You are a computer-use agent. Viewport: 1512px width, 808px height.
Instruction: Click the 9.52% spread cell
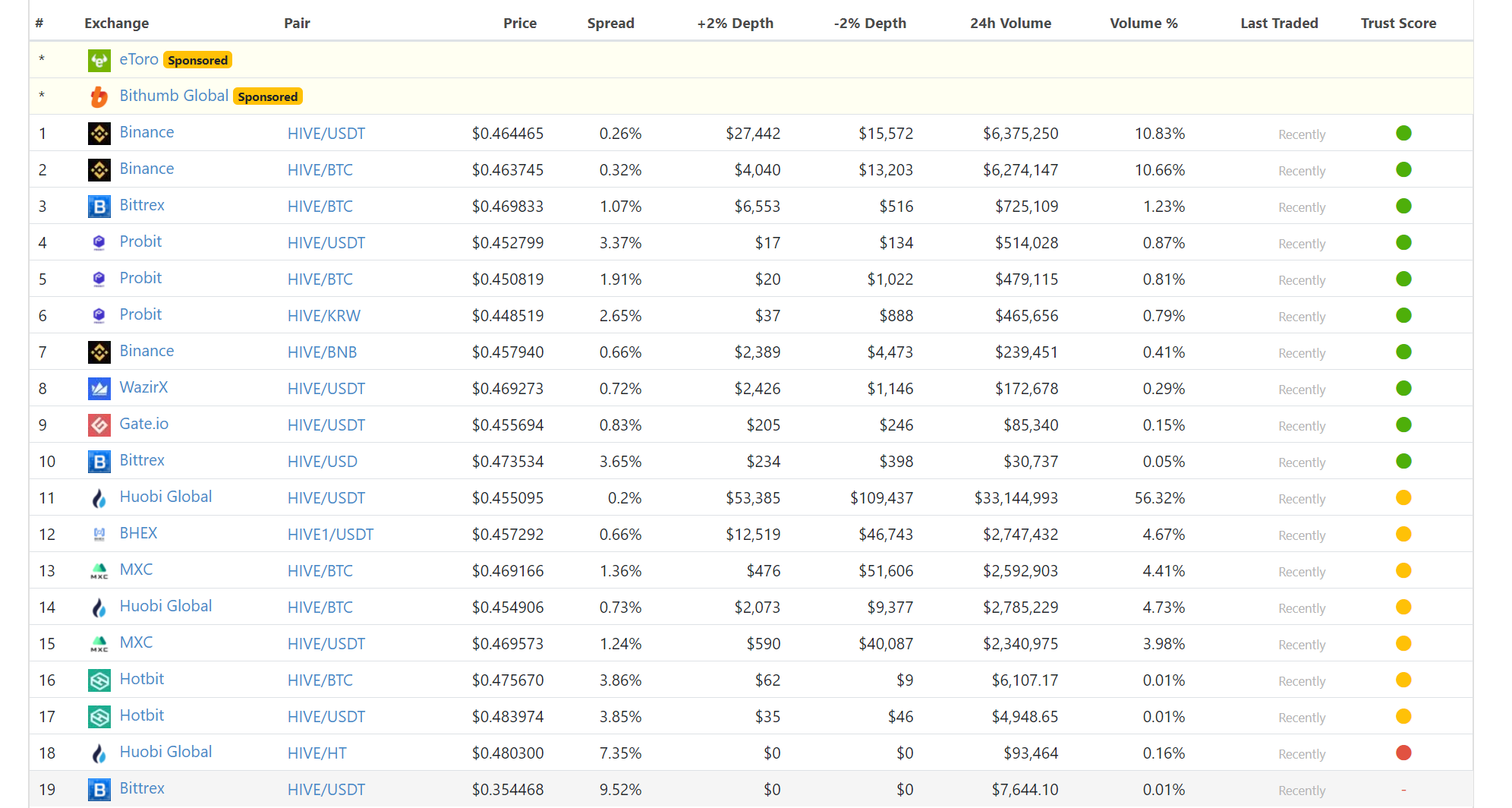620,790
